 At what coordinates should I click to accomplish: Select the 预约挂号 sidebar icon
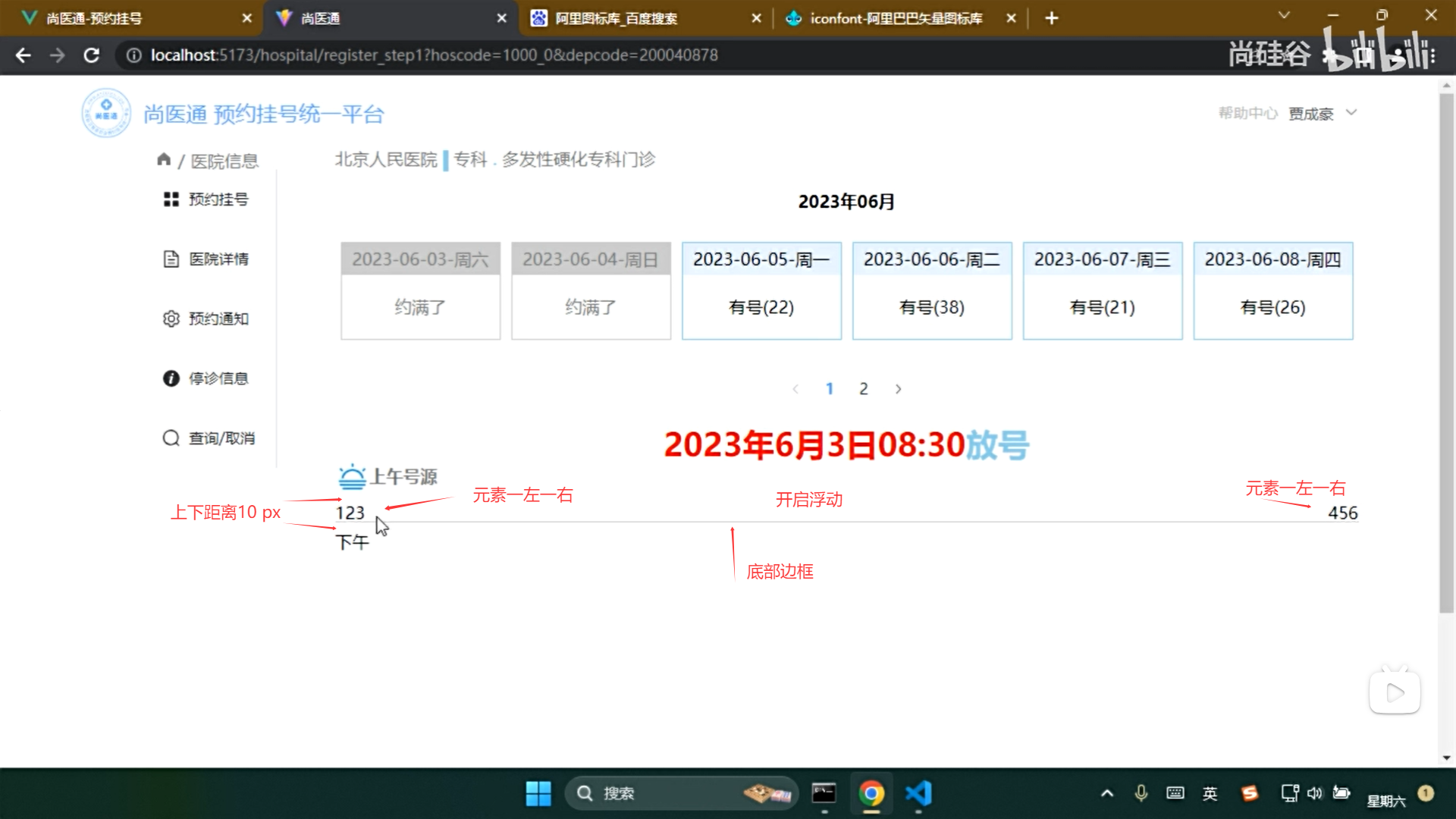(x=171, y=199)
